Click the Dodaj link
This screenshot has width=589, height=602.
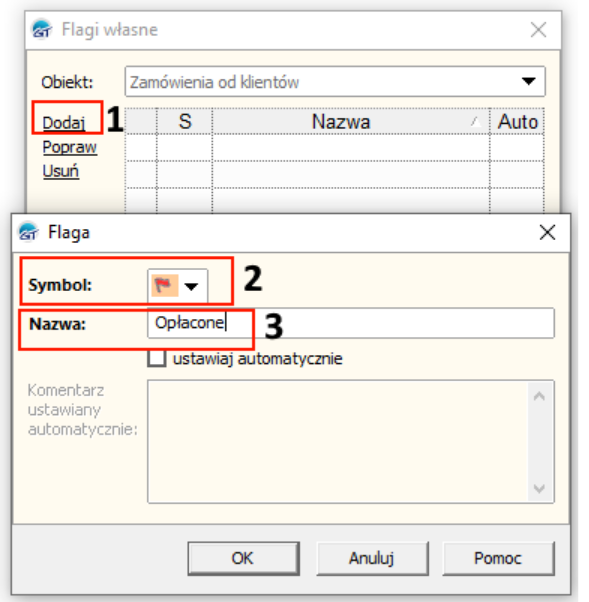[64, 123]
